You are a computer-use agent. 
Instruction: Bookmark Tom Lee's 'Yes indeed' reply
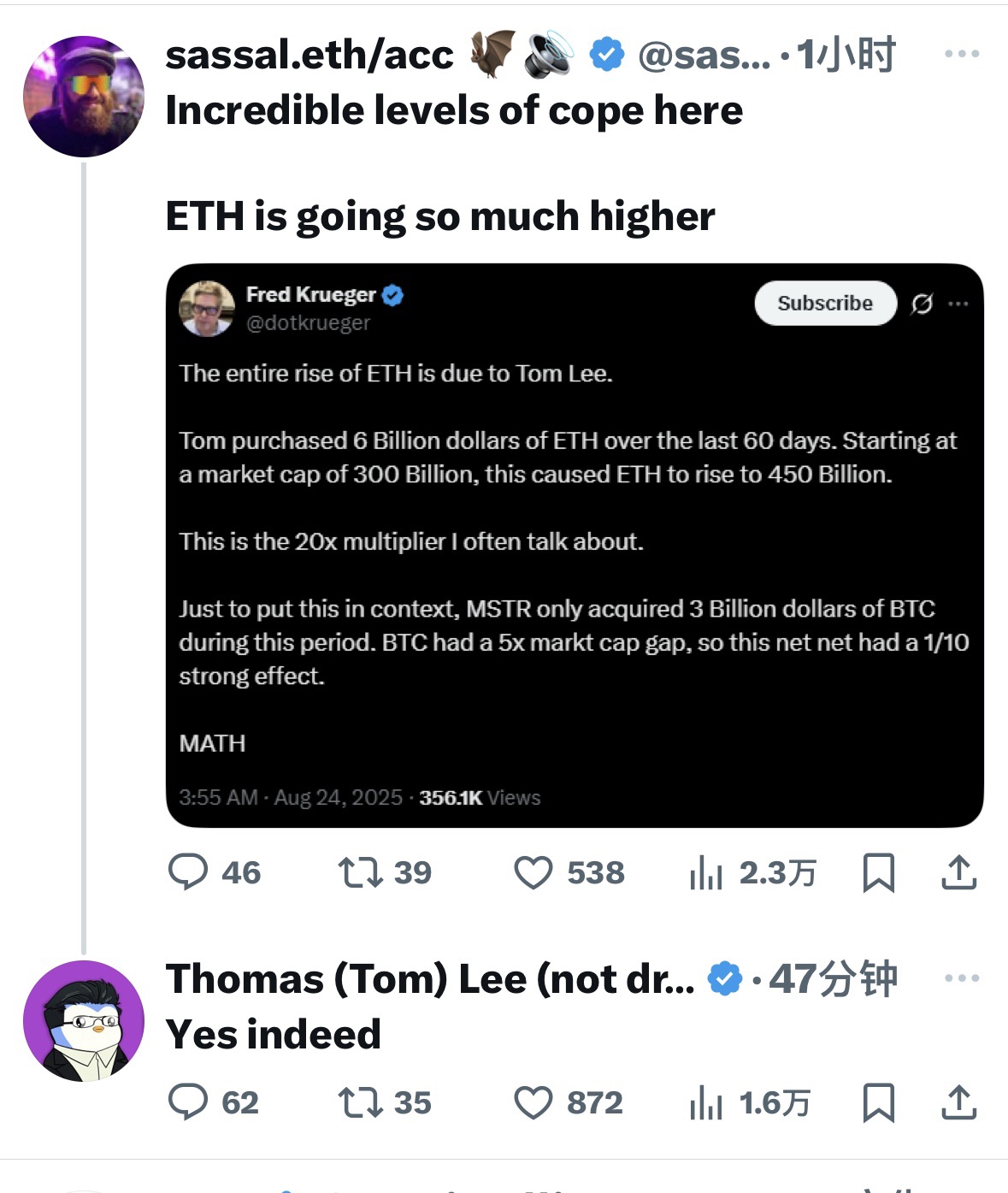pos(879,1101)
